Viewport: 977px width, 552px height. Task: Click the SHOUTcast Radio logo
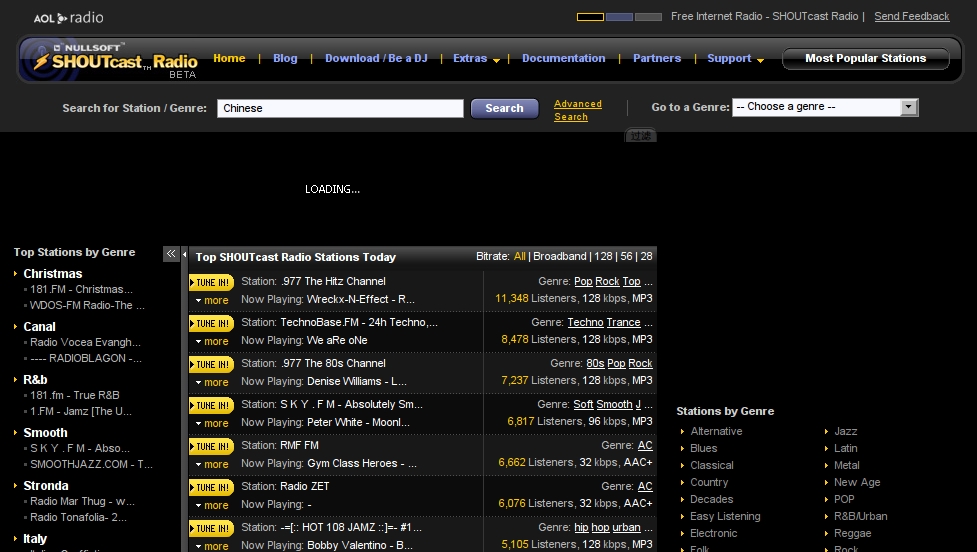[115, 62]
